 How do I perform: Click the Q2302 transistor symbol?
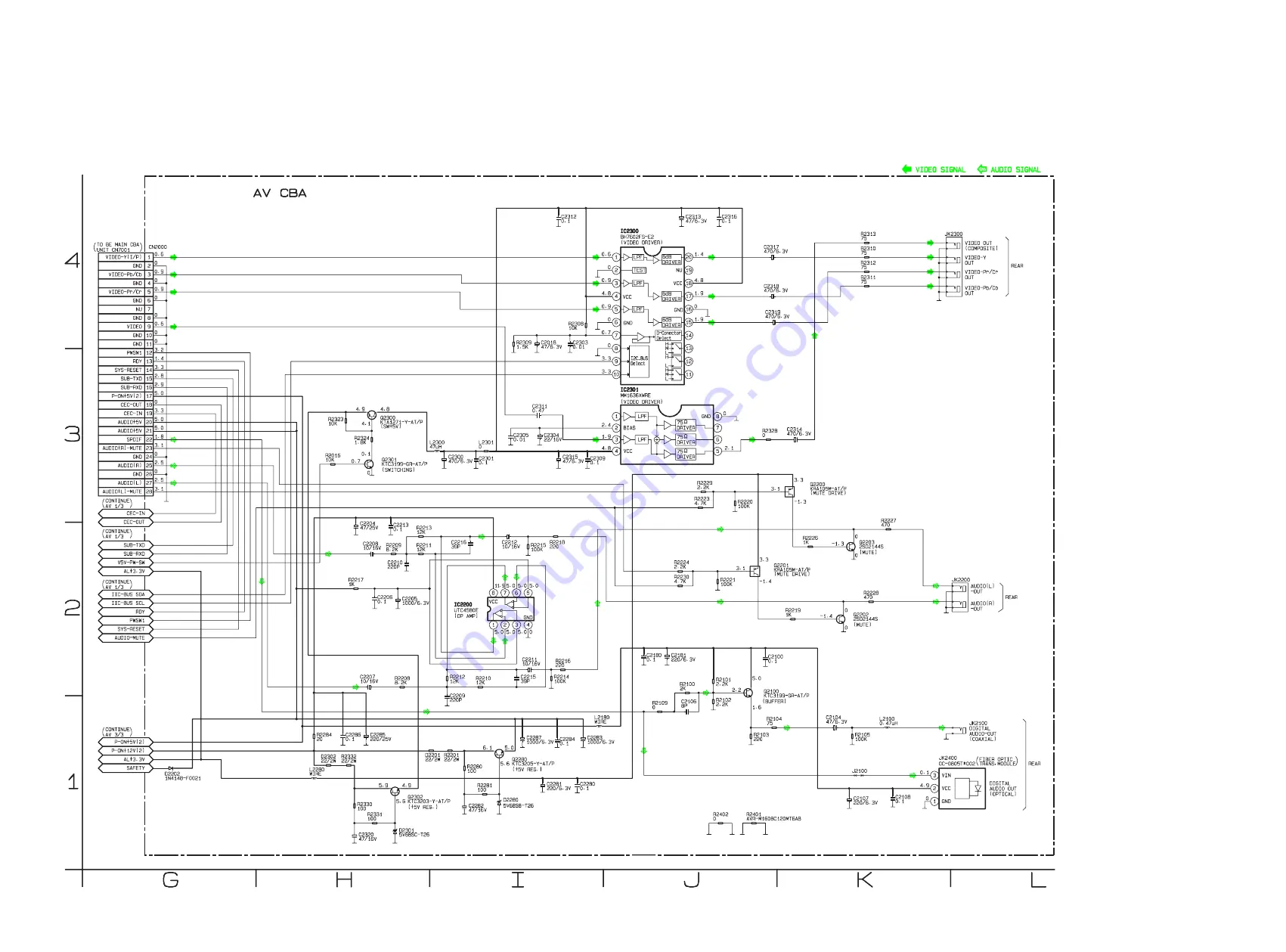394,791
